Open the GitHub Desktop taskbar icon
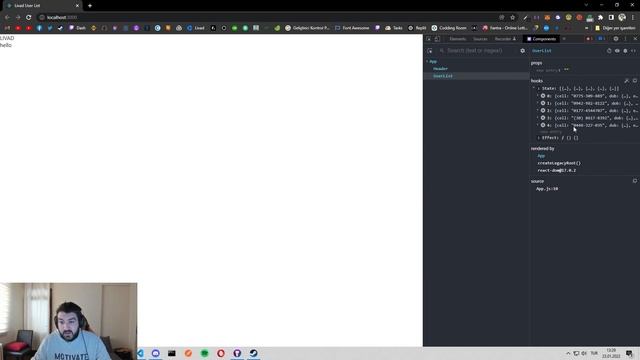 point(237,353)
